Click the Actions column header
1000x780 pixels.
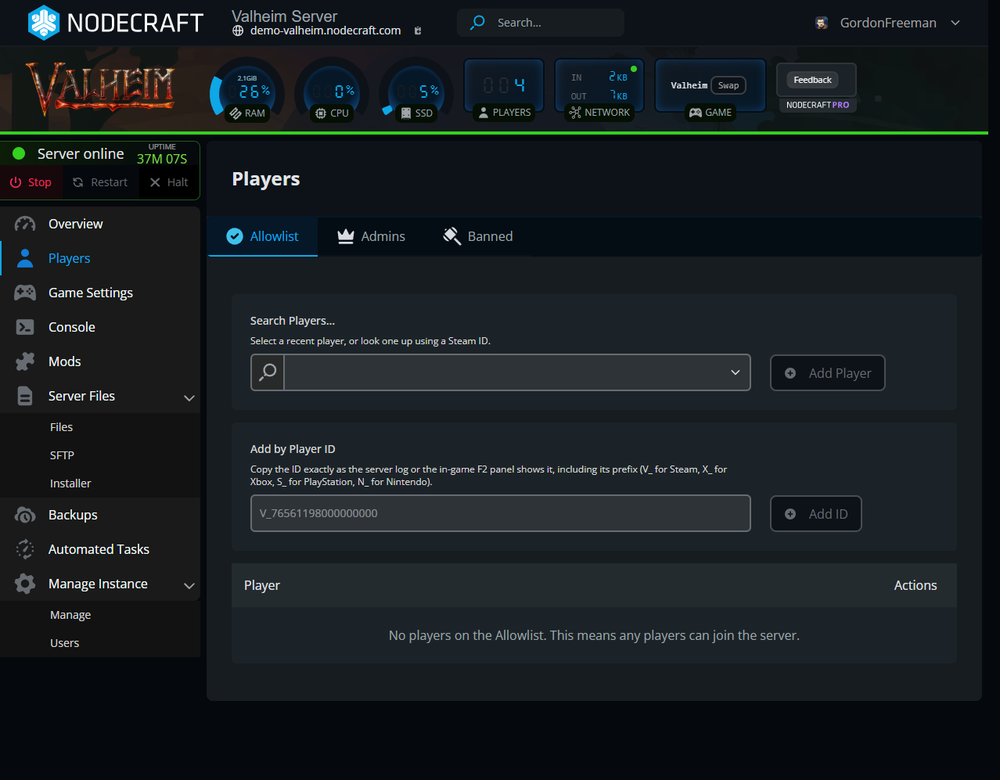click(x=915, y=585)
